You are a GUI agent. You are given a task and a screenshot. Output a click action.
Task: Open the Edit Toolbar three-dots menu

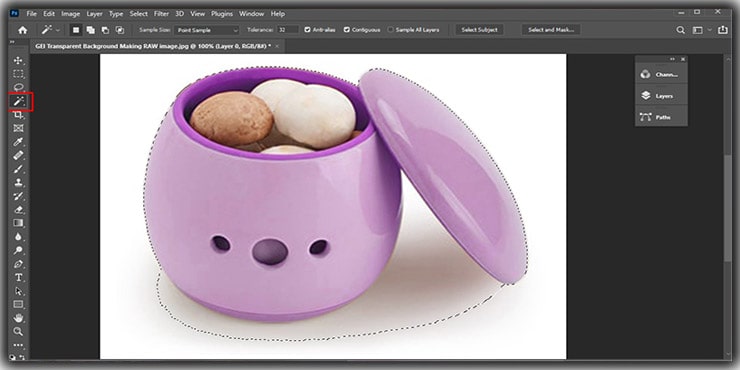tap(18, 345)
